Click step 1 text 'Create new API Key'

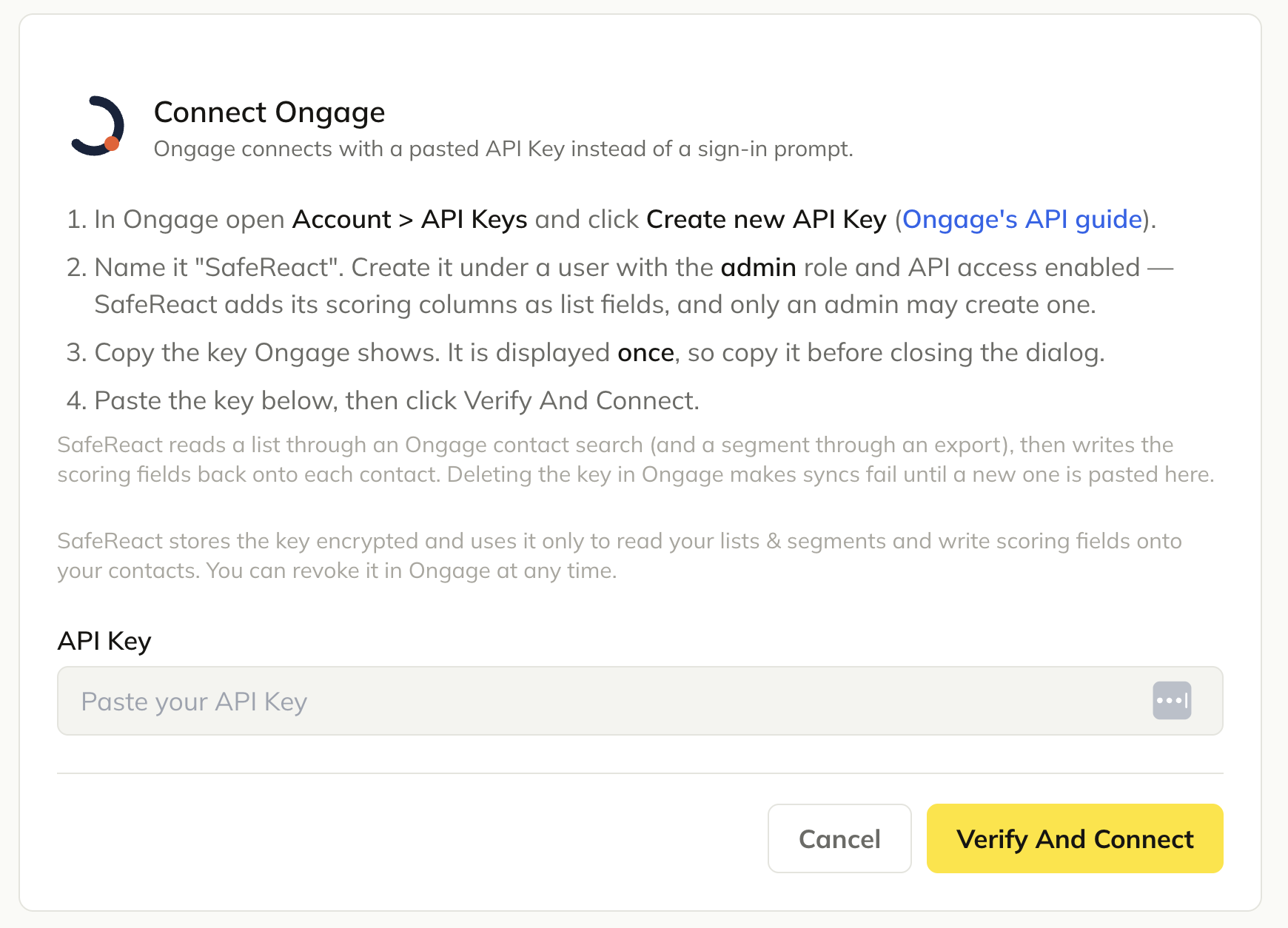[766, 219]
